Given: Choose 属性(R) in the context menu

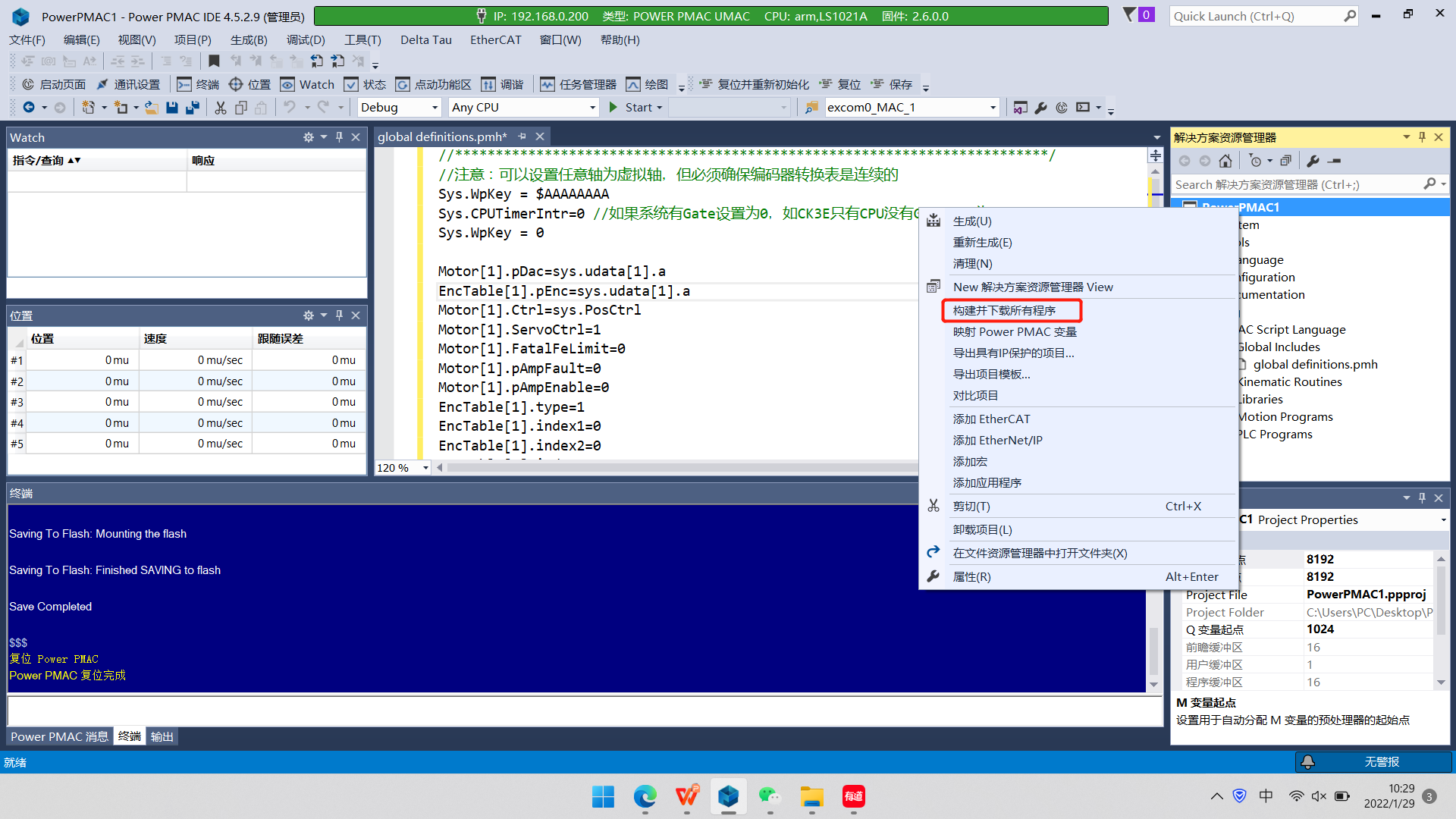Looking at the screenshot, I should pos(971,577).
